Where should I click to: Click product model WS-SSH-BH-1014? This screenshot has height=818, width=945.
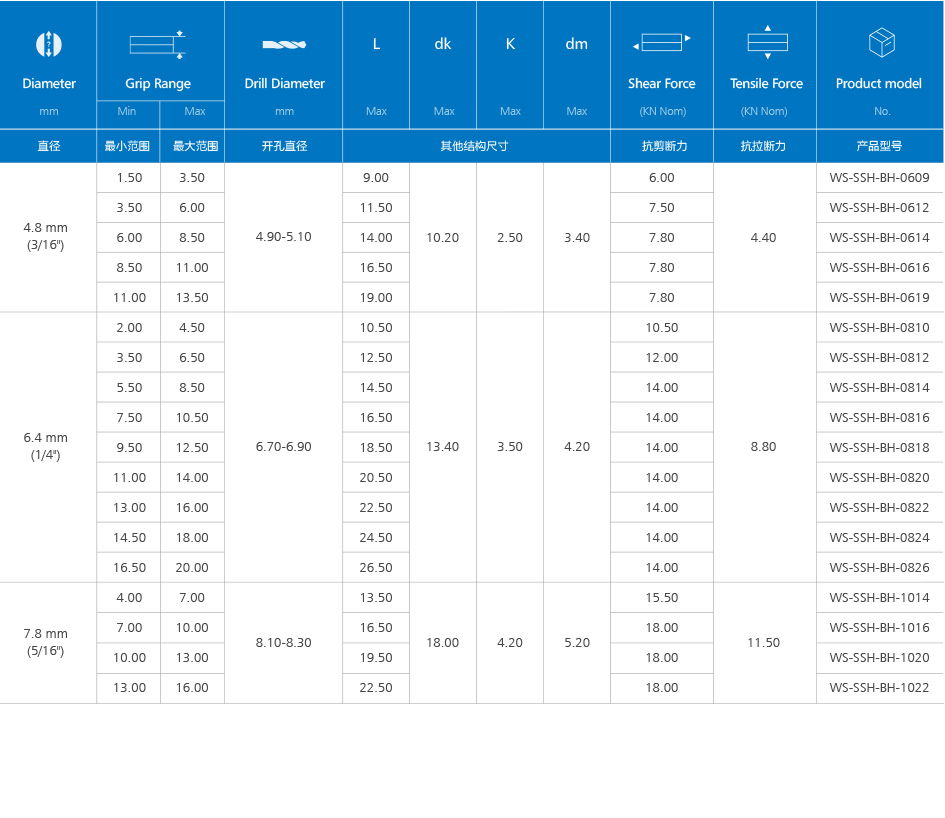879,598
